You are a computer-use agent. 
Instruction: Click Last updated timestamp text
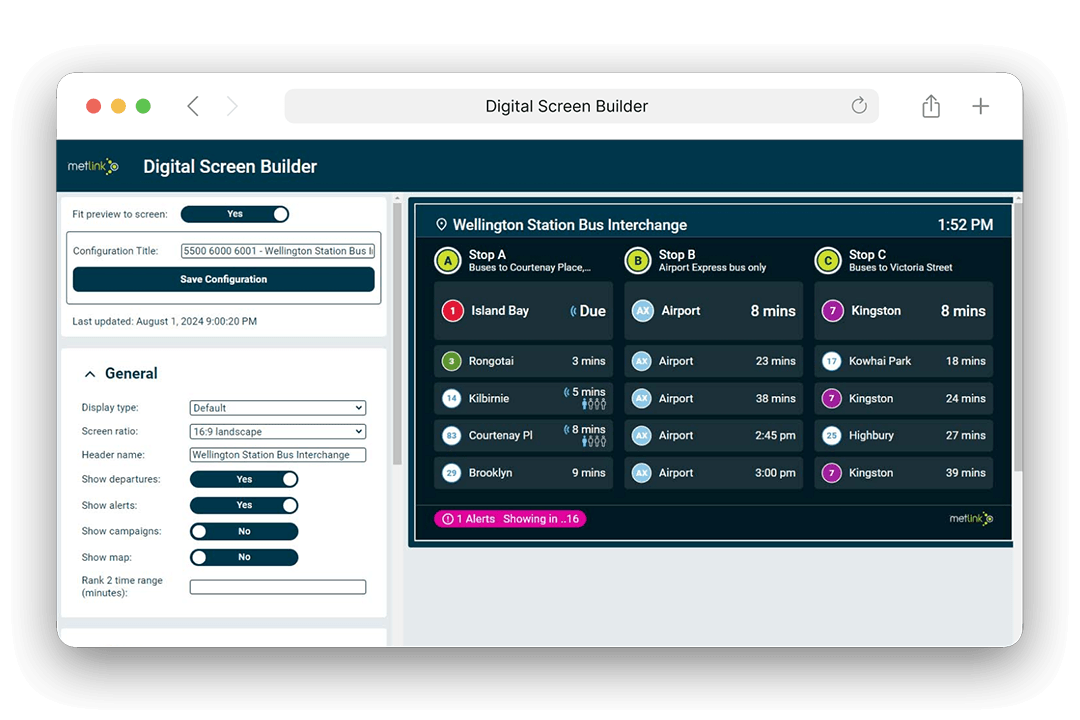point(165,321)
